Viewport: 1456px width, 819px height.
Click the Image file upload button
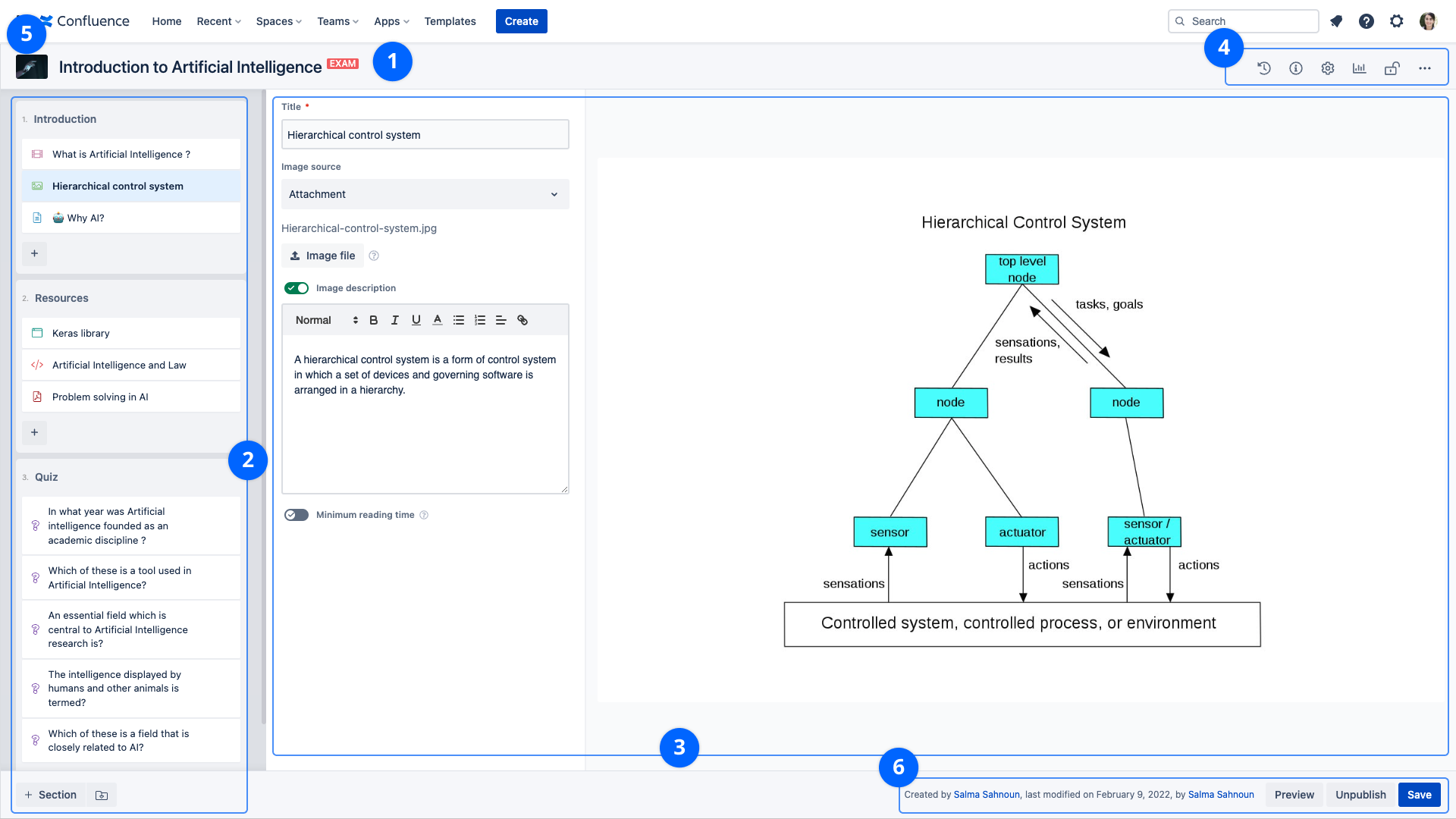(323, 256)
